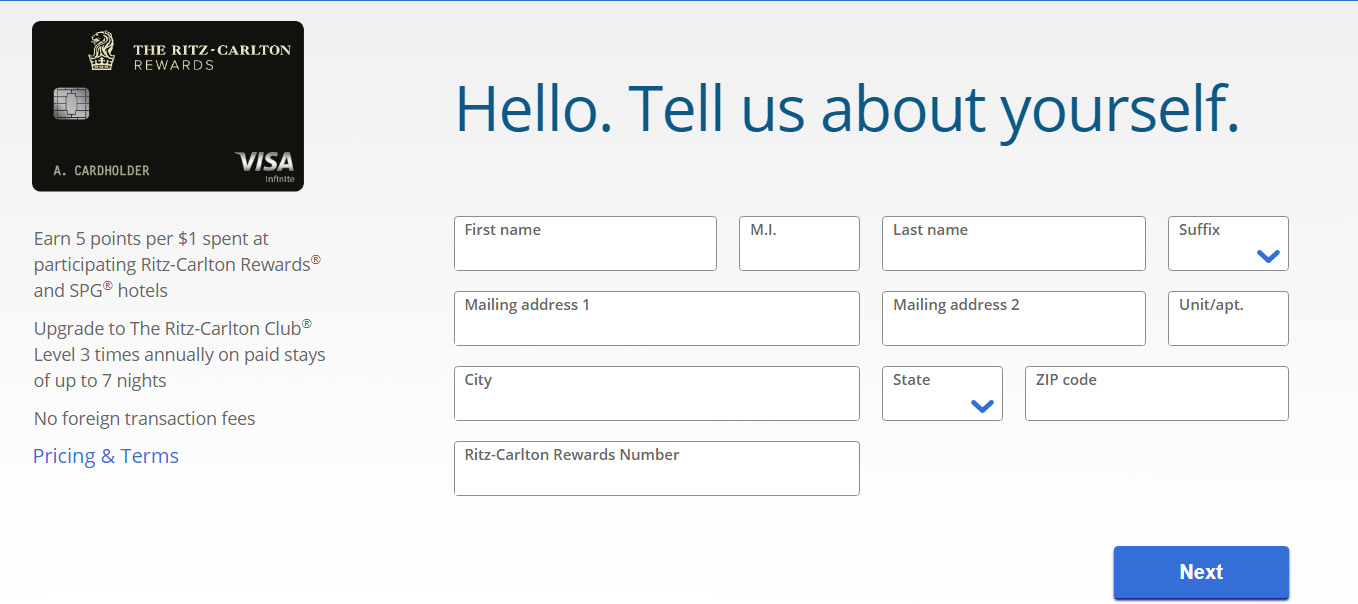The image size is (1358, 604).
Task: Click the Next button
Action: (x=1201, y=572)
